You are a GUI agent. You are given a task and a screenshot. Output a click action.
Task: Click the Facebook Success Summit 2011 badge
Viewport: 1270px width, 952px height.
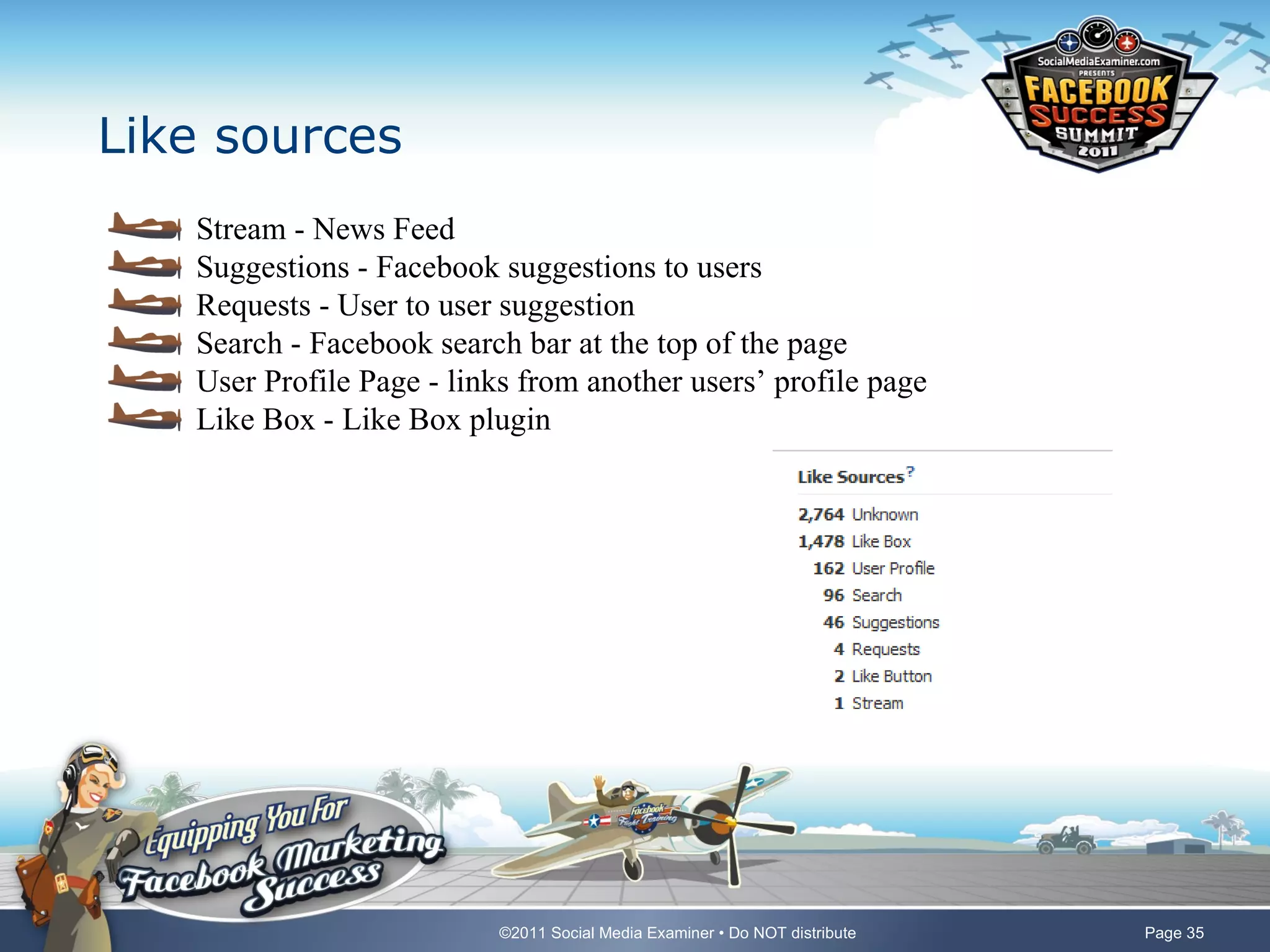coord(1098,95)
